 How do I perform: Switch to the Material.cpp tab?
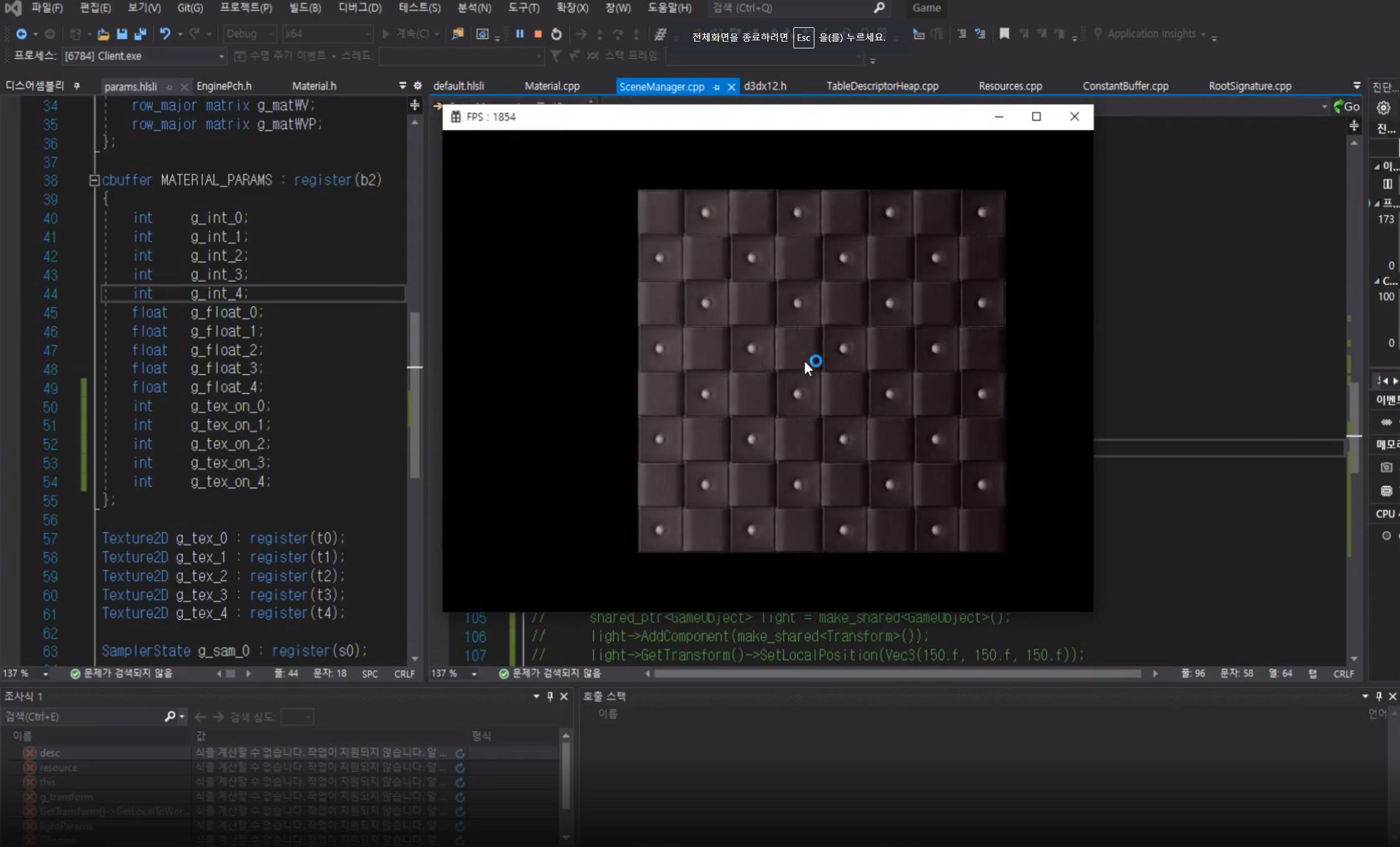[x=551, y=86]
